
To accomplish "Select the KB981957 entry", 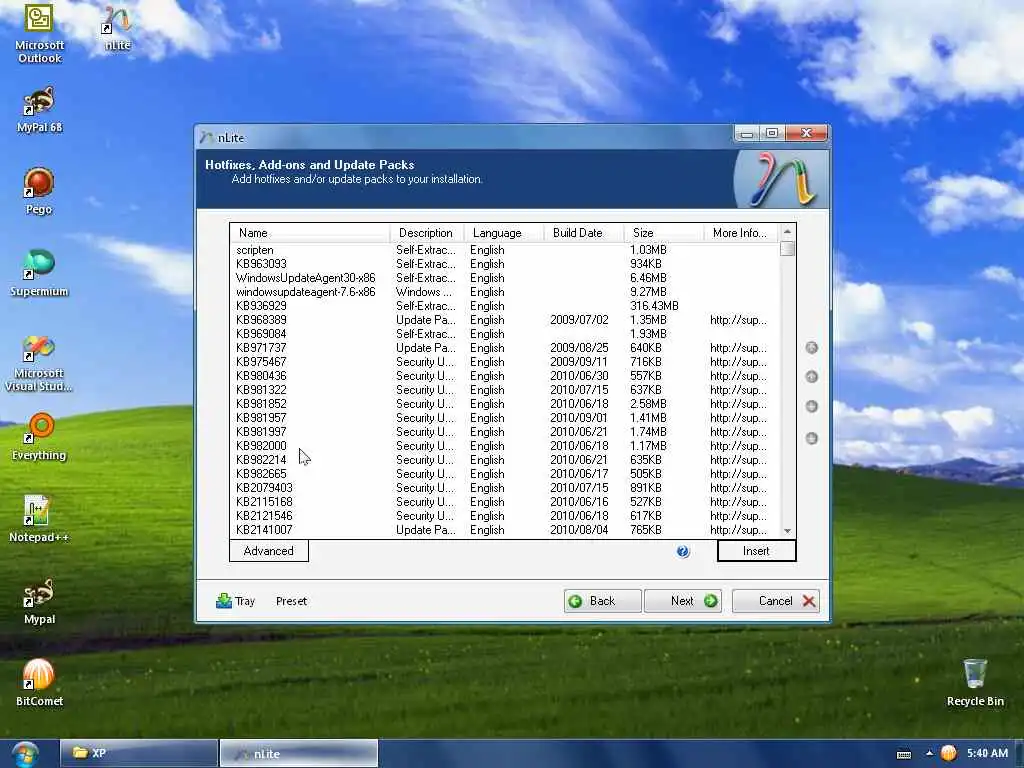I will click(505, 418).
